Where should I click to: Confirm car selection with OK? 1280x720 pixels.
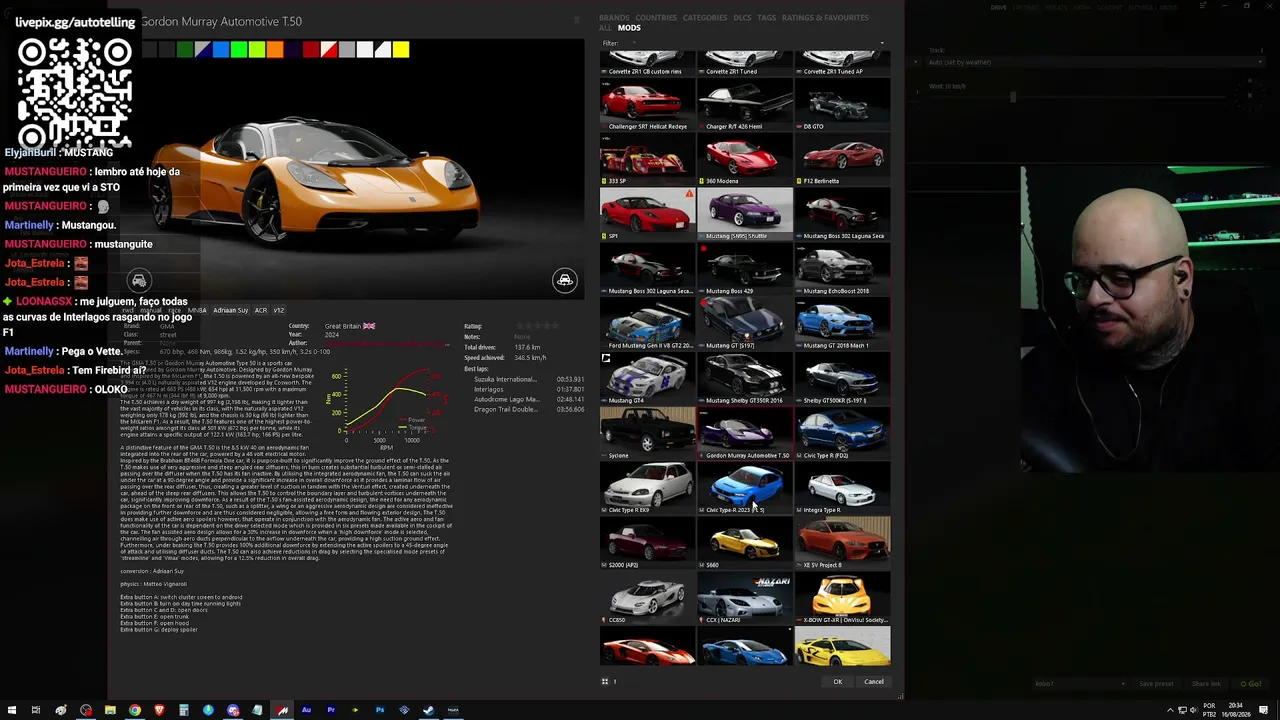point(838,682)
